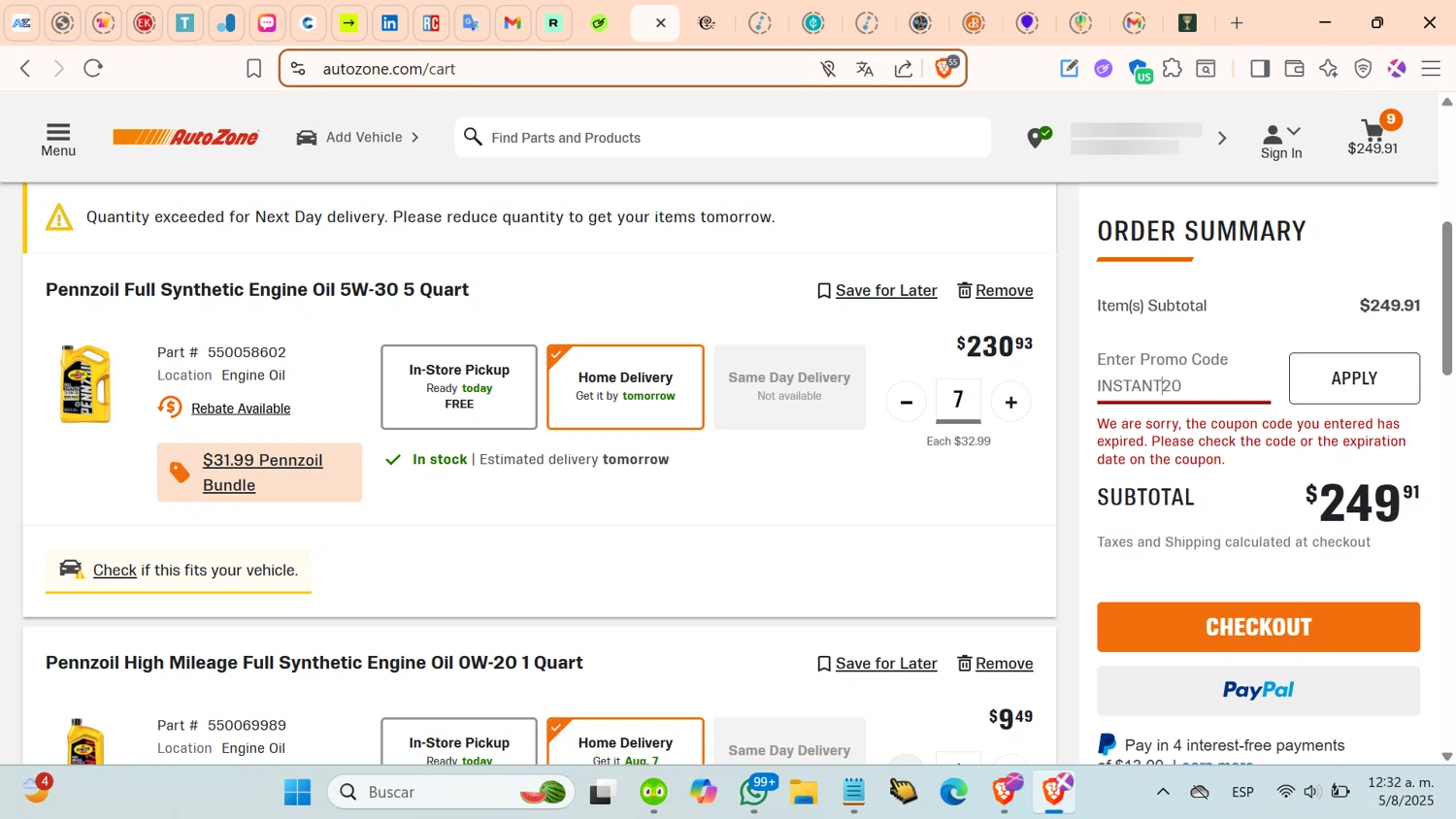Remove the Pennzoil High Mileage 0W-20 item
This screenshot has height=819, width=1456.
pyautogui.click(x=995, y=664)
